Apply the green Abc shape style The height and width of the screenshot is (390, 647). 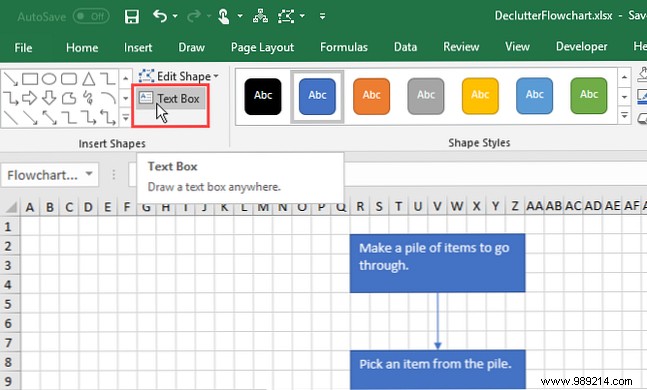pos(589,96)
